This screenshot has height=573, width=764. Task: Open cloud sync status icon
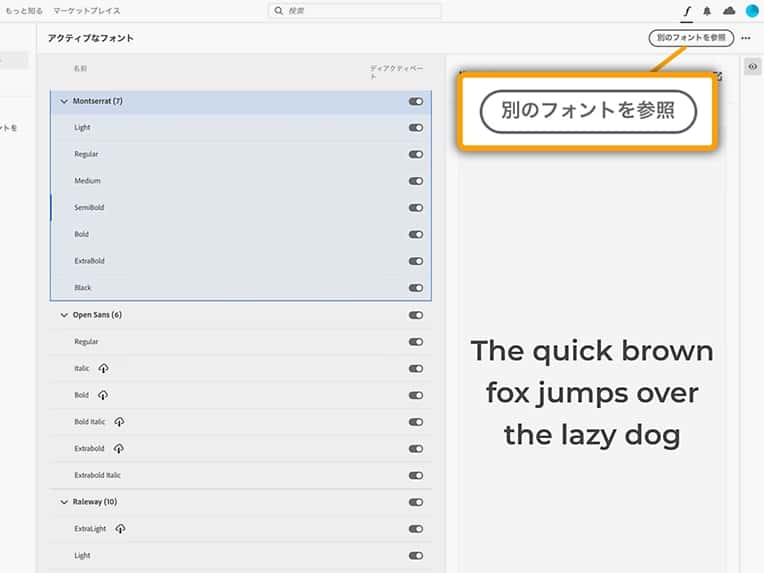click(729, 11)
